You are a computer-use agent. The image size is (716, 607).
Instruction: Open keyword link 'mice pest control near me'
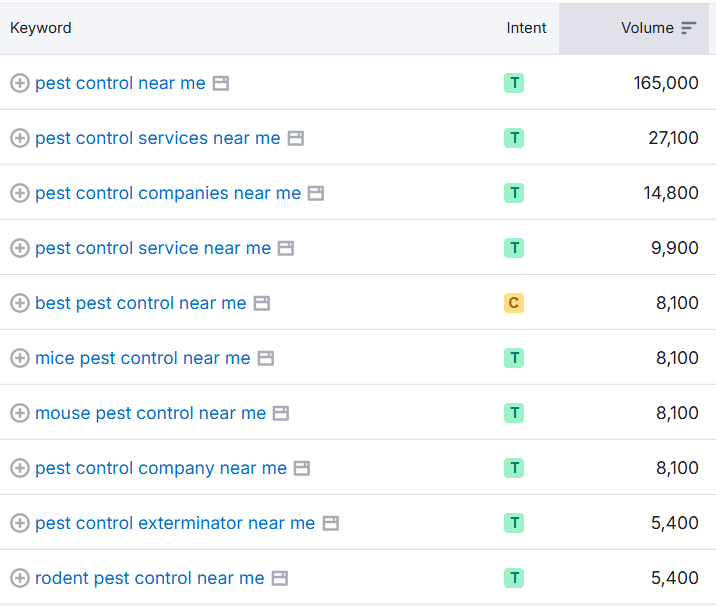click(143, 359)
